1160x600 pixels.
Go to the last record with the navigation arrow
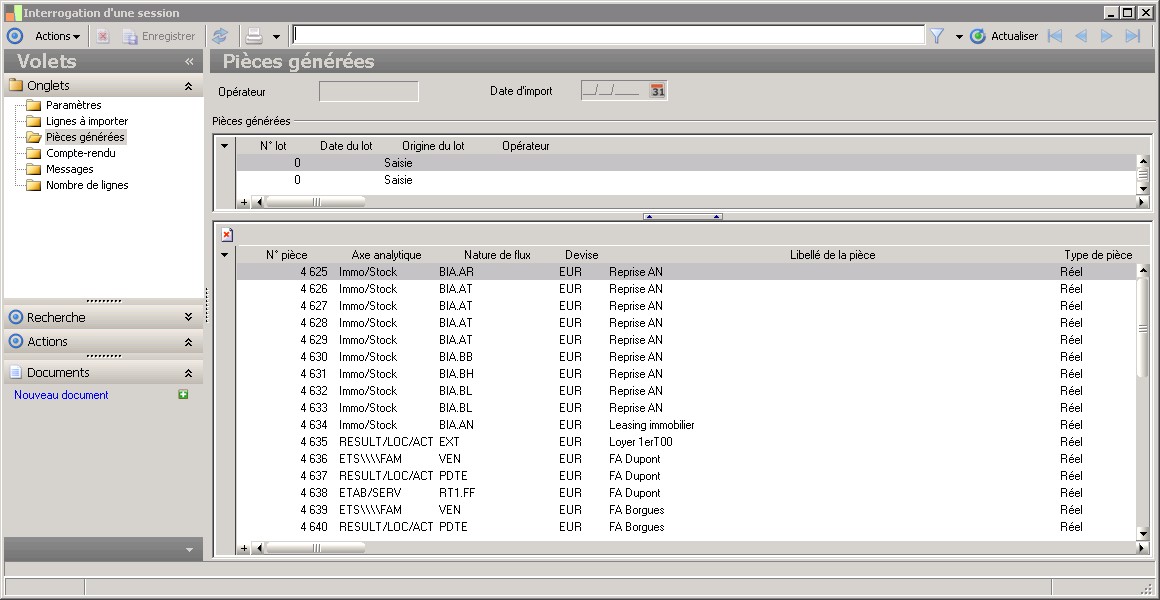tap(1132, 36)
